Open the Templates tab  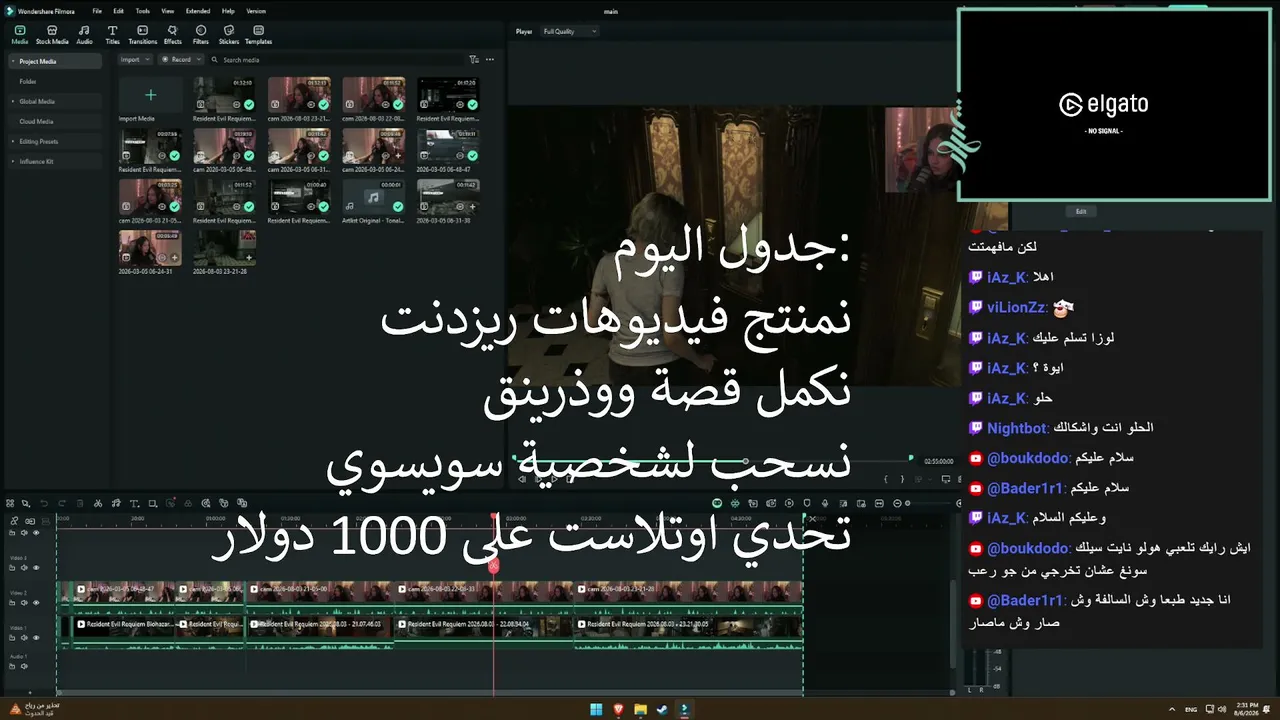coord(258,35)
